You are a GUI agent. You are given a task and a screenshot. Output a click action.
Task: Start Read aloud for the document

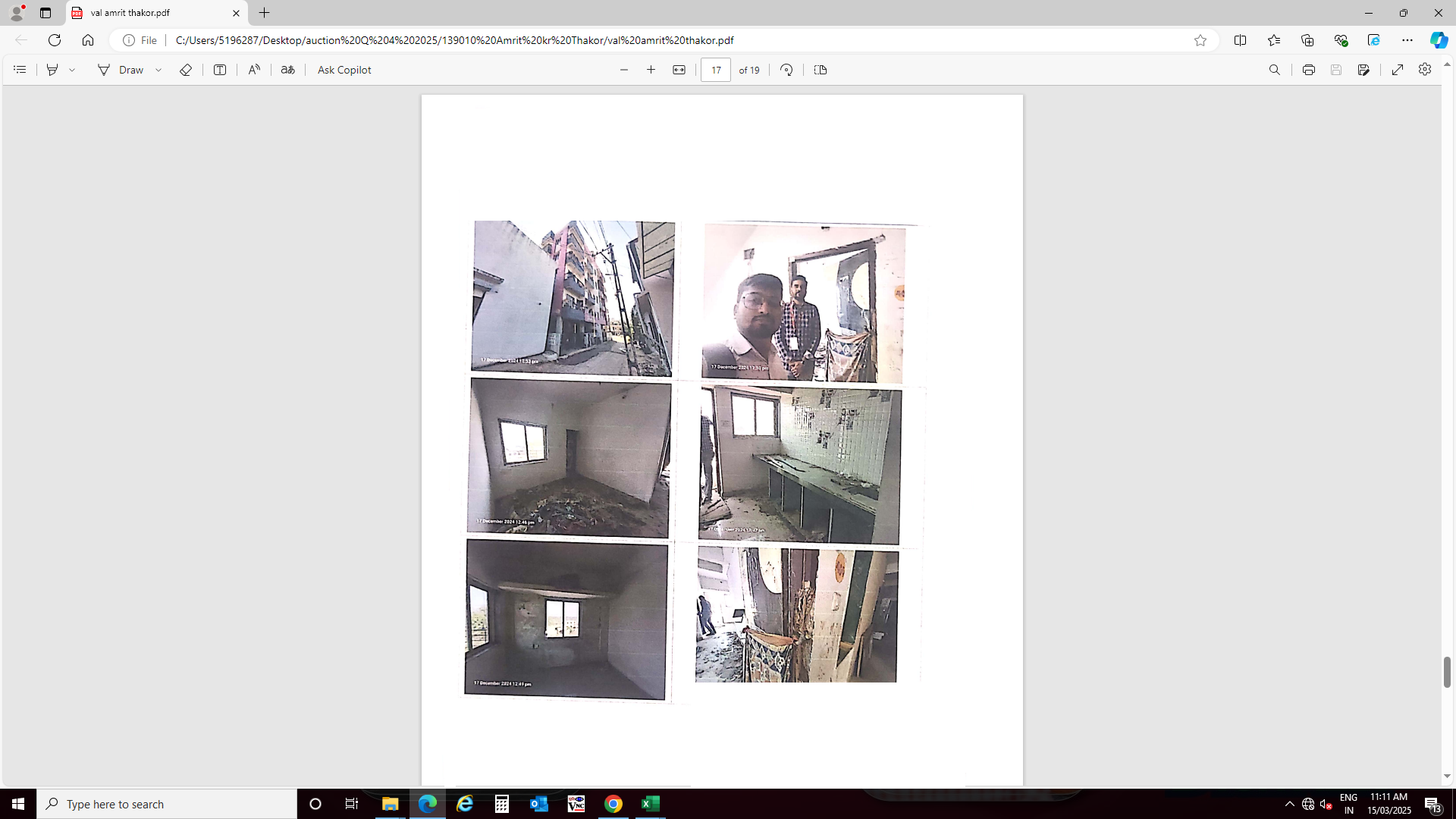254,70
